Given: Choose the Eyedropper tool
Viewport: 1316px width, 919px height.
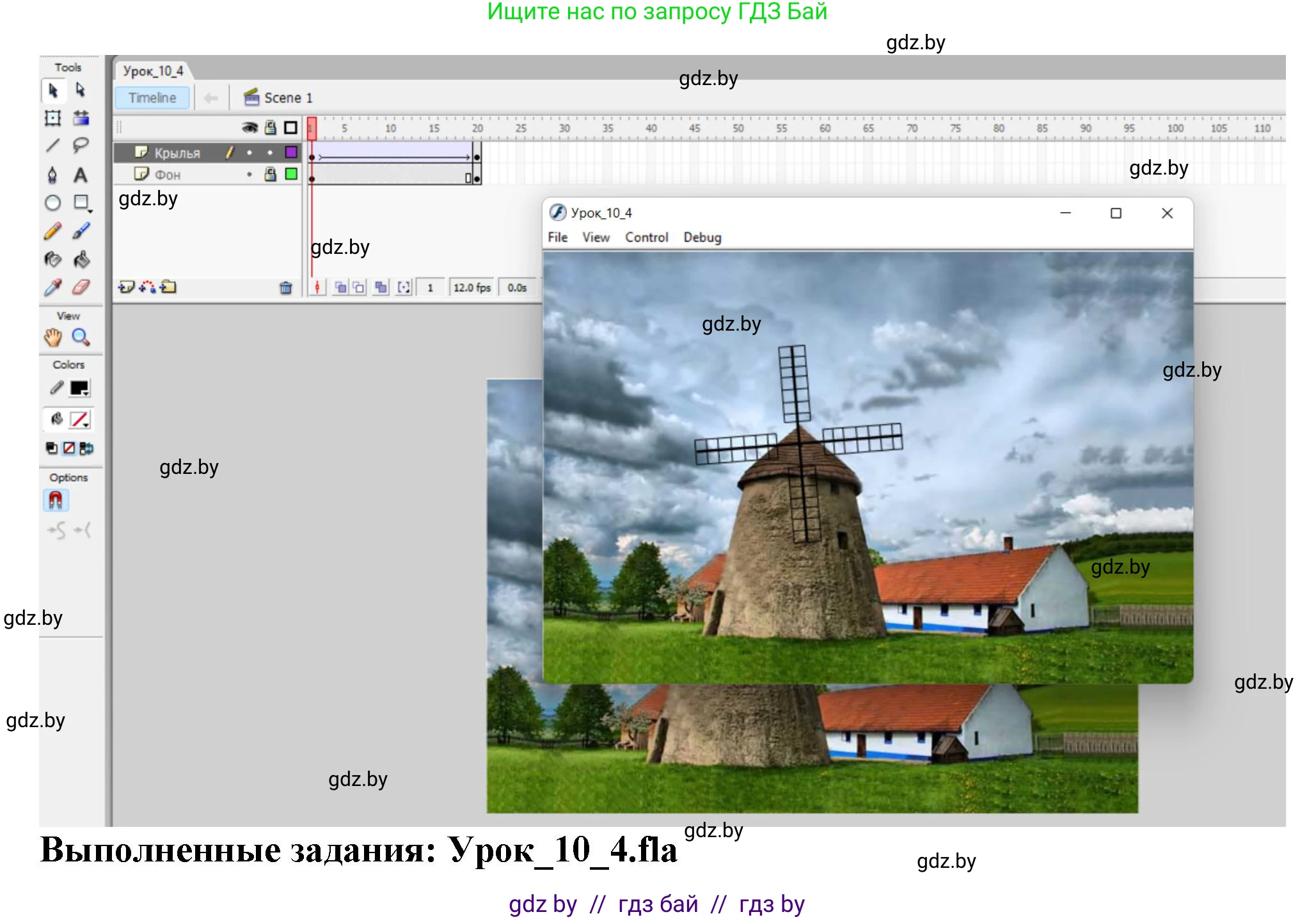Looking at the screenshot, I should tap(52, 287).
